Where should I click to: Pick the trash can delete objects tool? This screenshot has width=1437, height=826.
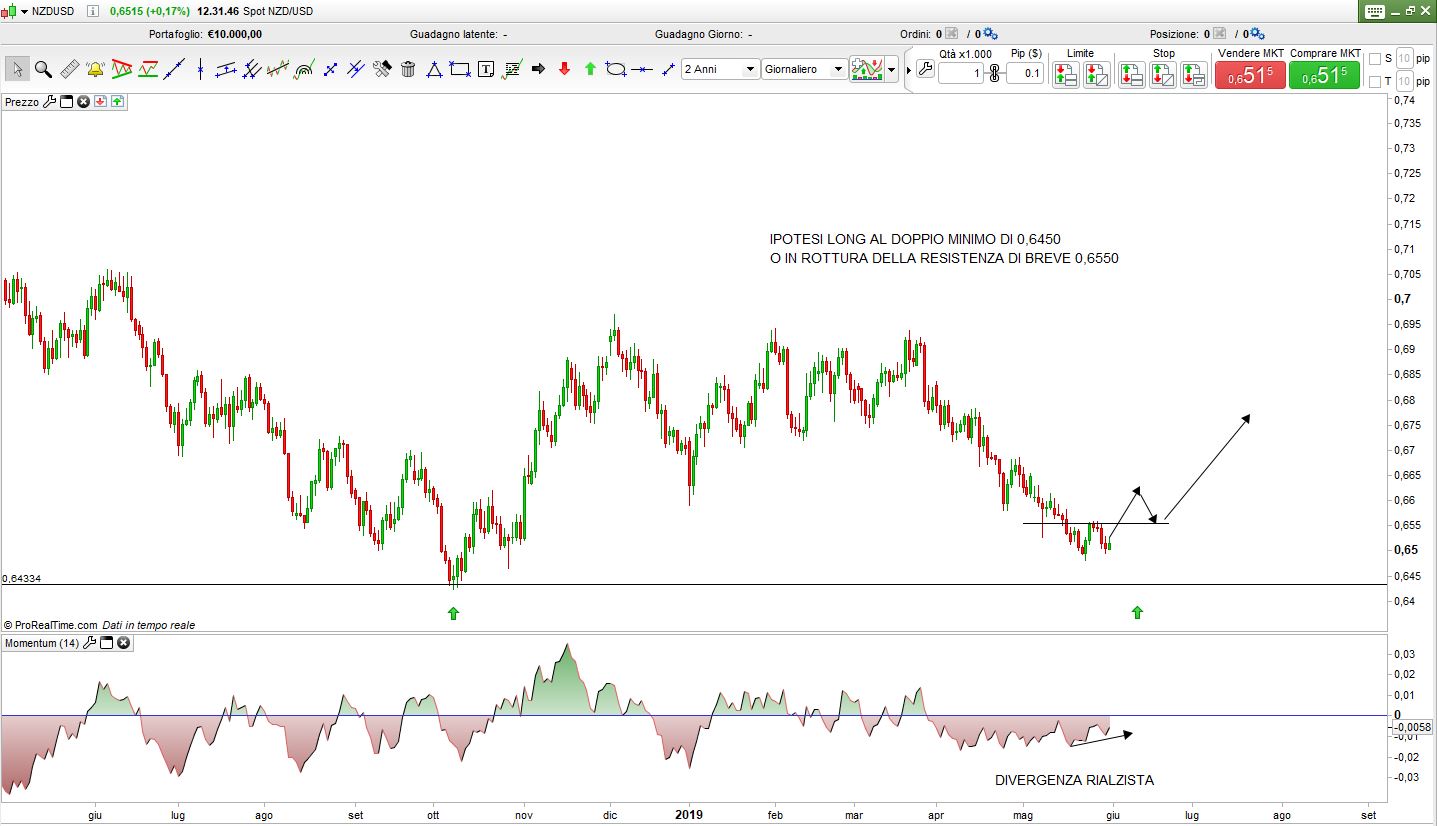point(408,69)
